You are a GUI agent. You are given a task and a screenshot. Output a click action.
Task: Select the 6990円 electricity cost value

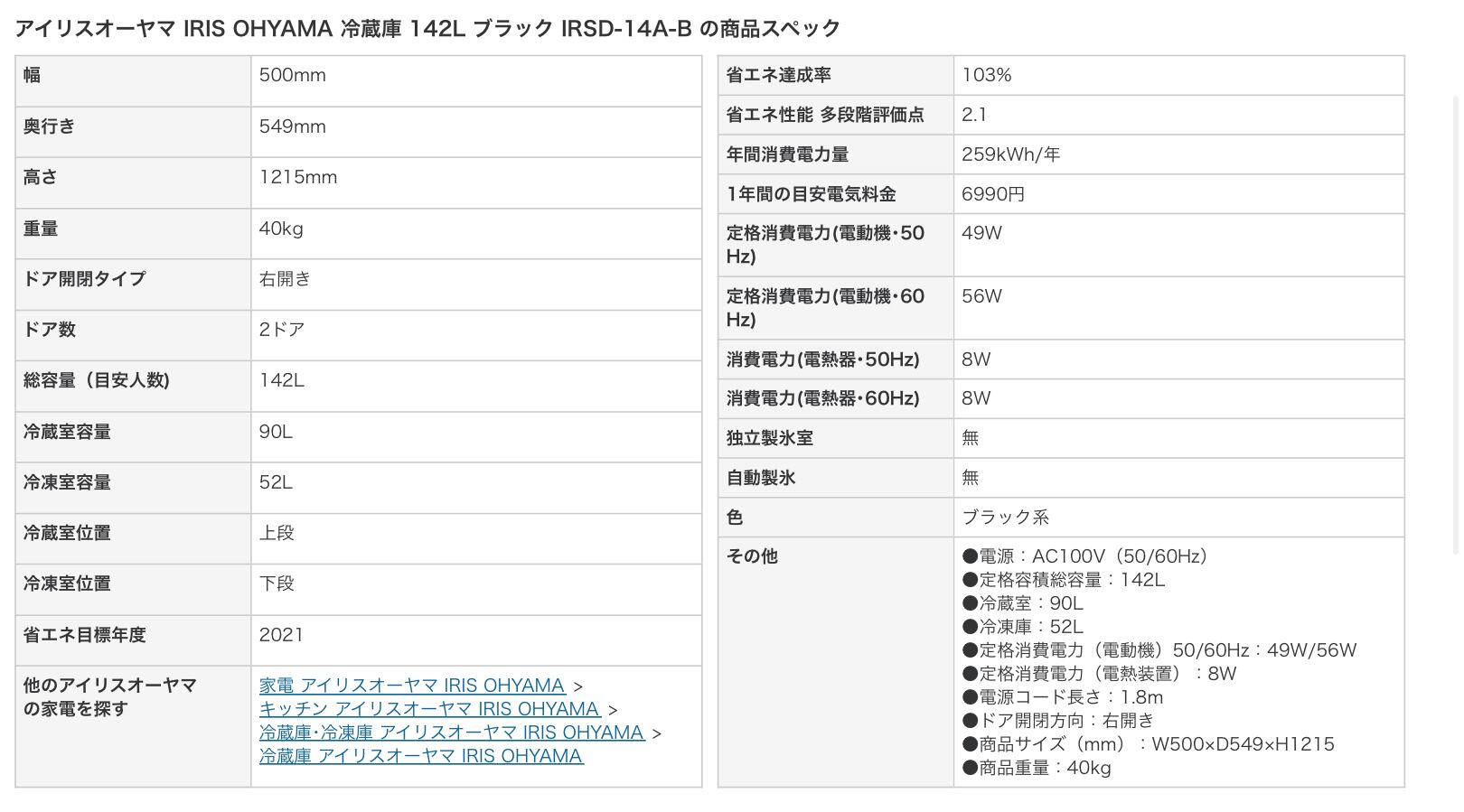pos(993,194)
